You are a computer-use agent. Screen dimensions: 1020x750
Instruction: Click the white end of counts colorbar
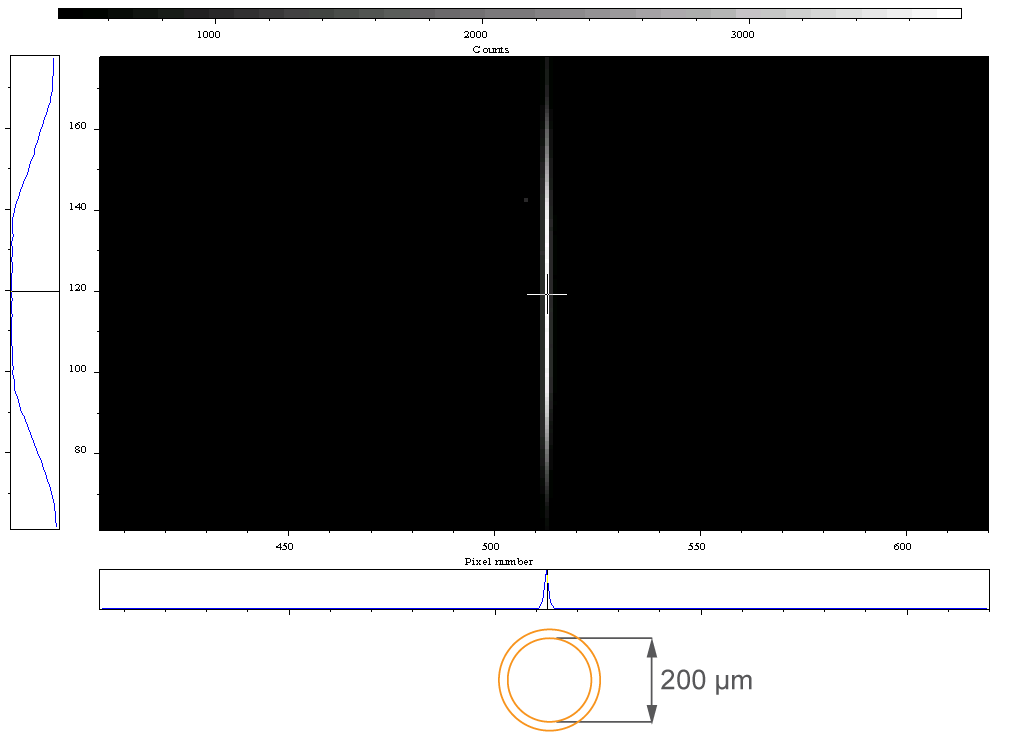(946, 13)
